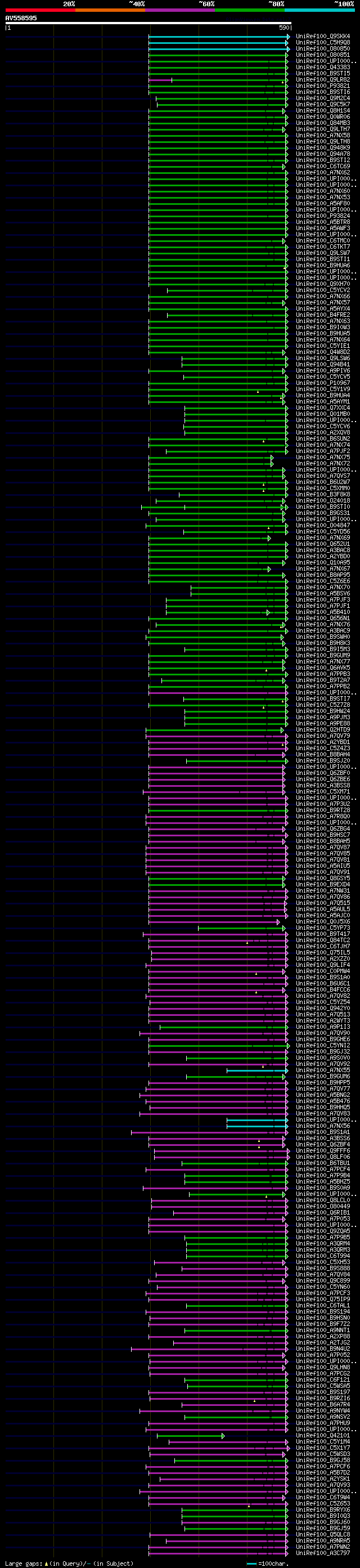Image resolution: width=360 pixels, height=1568 pixels.
Task: Open hit UniRef100_B9STI5
Action: coord(323,74)
